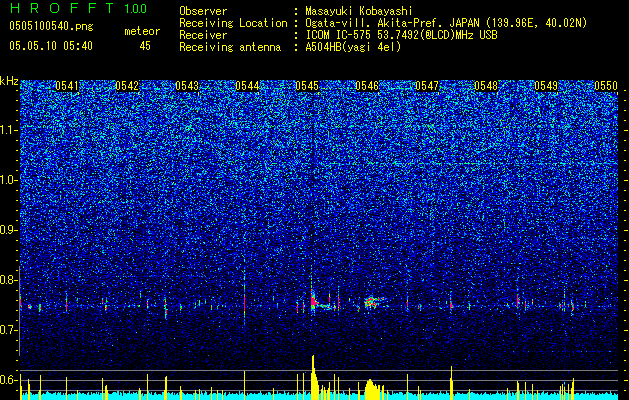Image resolution: width=629 pixels, height=400 pixels.
Task: Click the 0547 time marker
Action: tap(427, 86)
